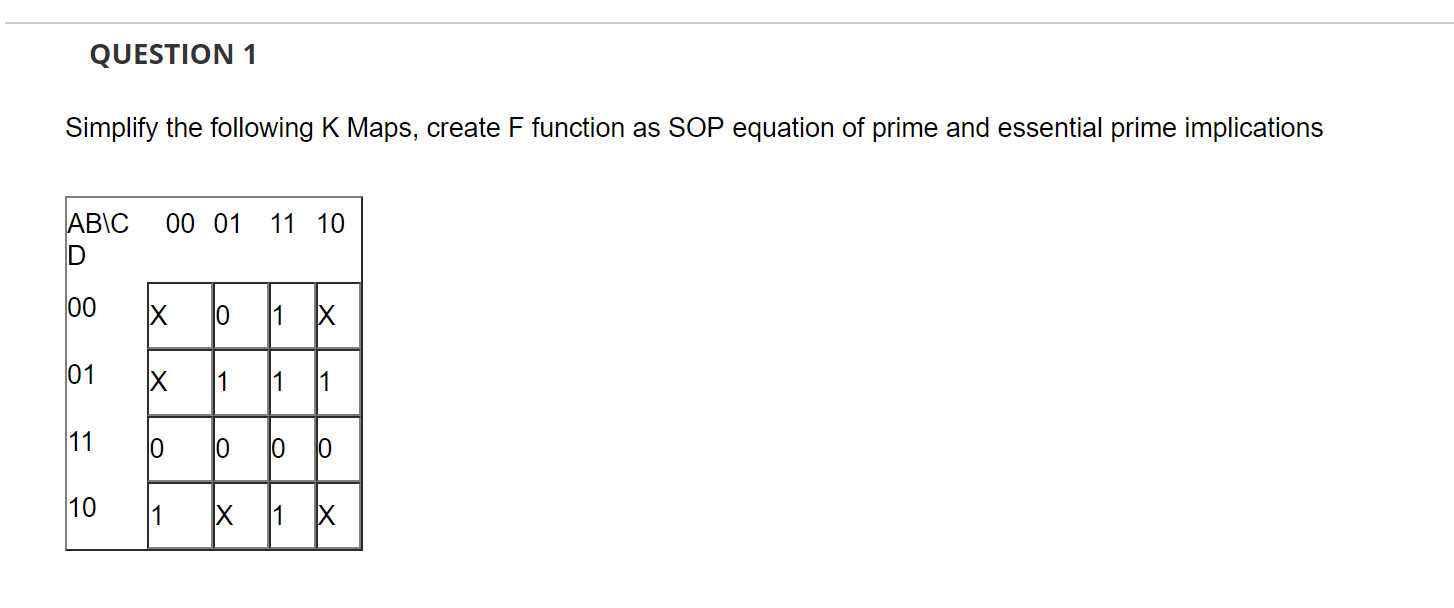The width and height of the screenshot is (1454, 608).
Task: Click the X cell at row 00, column 10
Action: pos(338,316)
